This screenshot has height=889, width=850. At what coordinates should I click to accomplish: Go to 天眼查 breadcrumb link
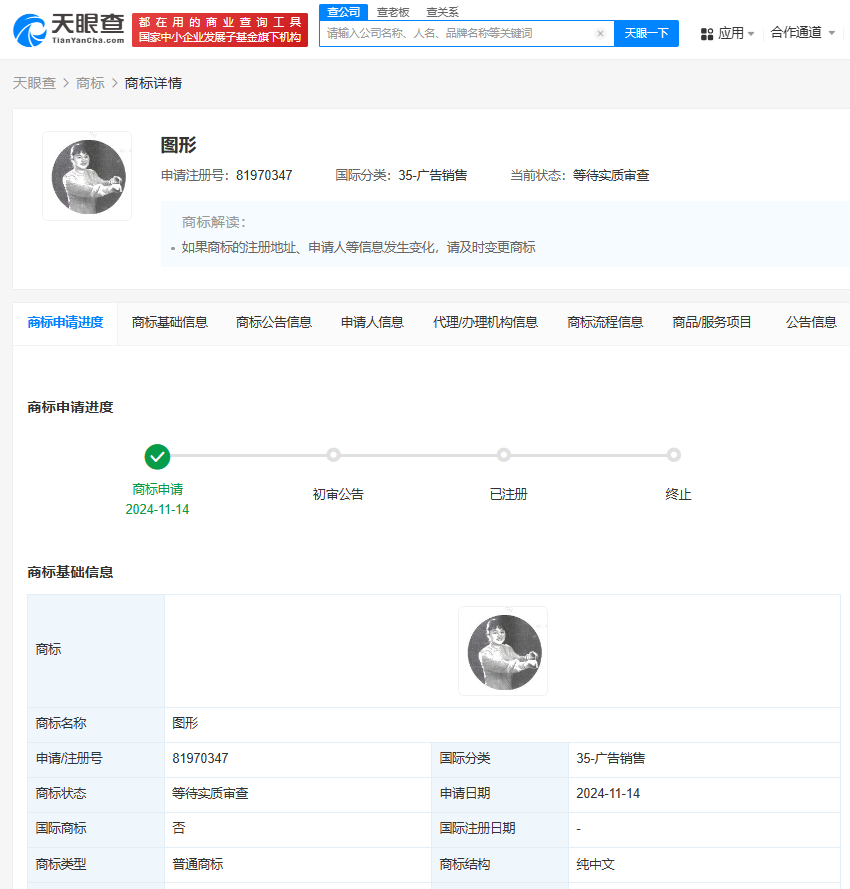(34, 83)
